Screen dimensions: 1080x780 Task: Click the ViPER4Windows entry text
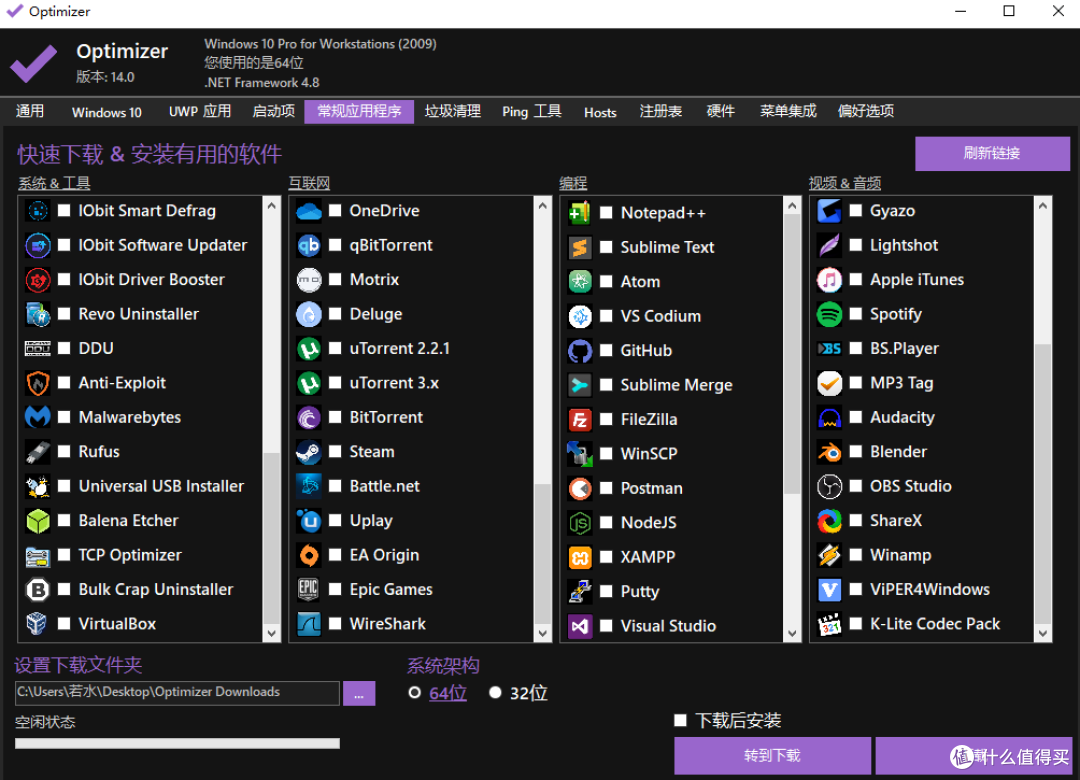point(930,589)
